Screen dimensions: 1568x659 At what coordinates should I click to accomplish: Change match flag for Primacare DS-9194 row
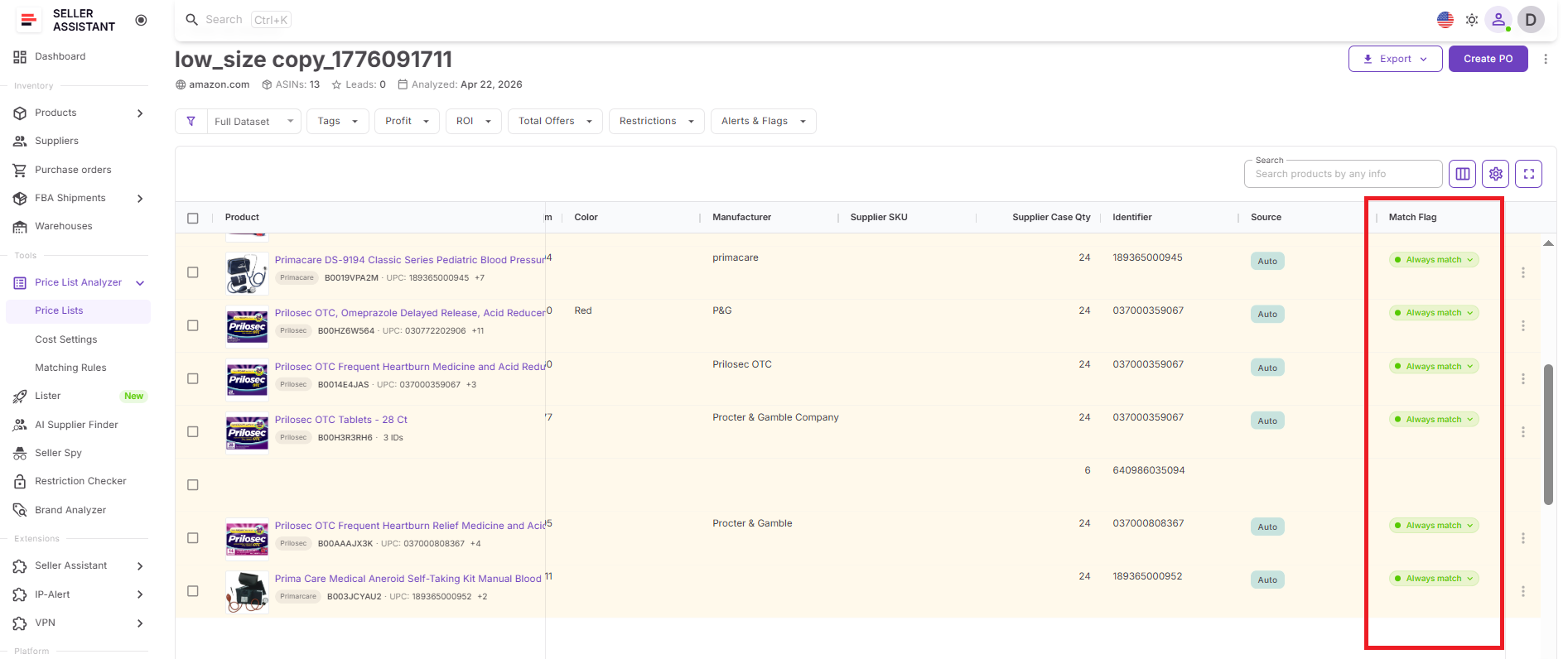click(1434, 260)
